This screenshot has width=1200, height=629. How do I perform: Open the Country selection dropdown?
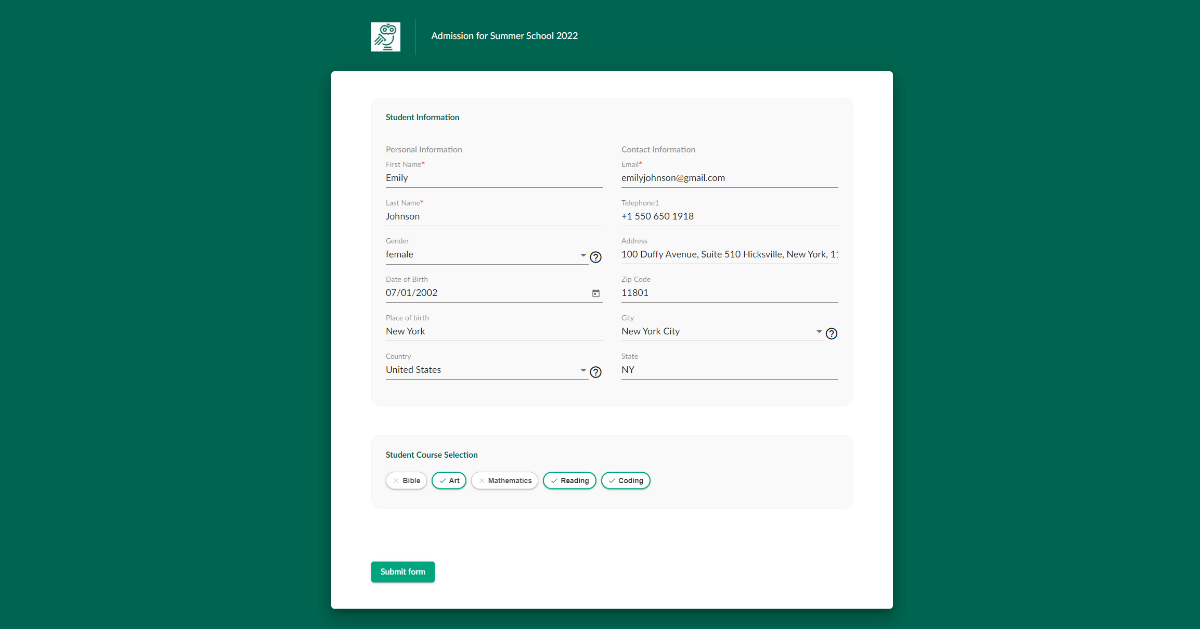pyautogui.click(x=583, y=369)
